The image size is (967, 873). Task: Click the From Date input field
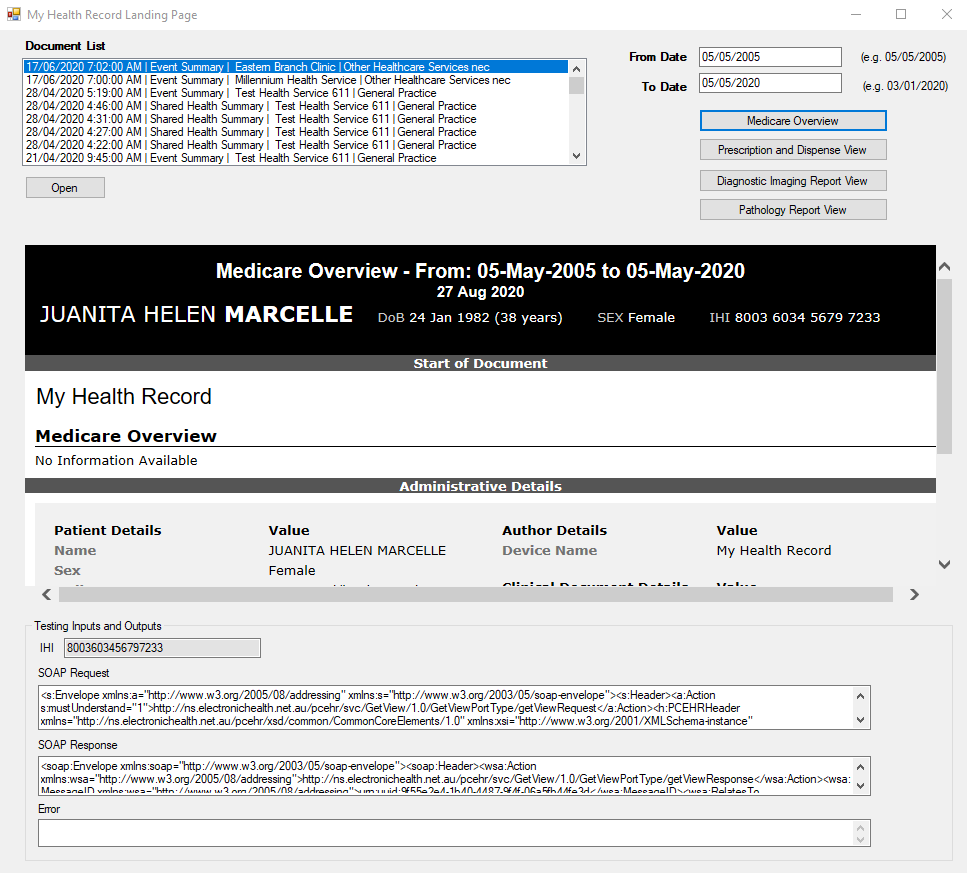click(x=770, y=57)
